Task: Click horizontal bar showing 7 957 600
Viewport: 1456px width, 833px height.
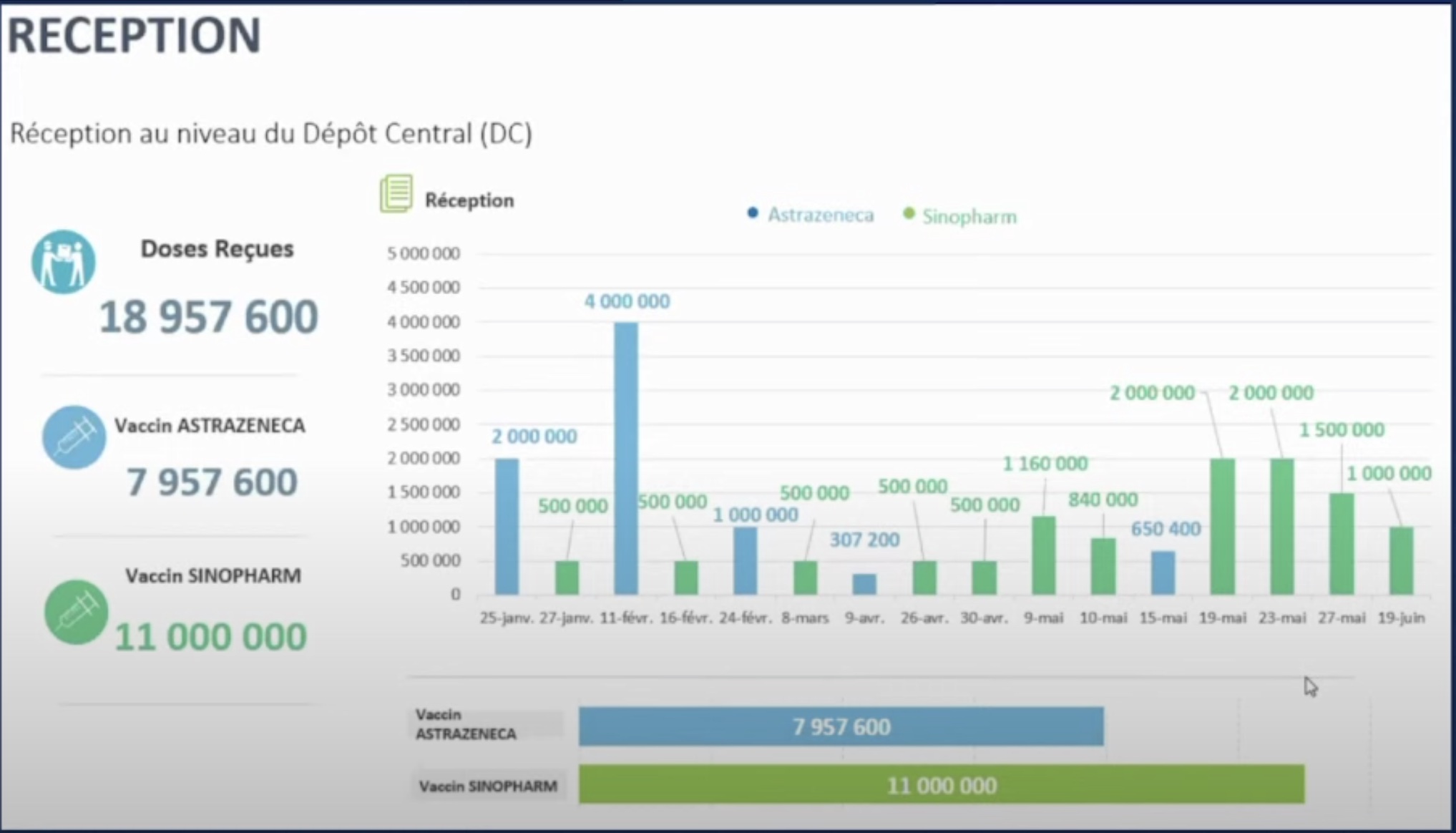Action: pos(841,726)
